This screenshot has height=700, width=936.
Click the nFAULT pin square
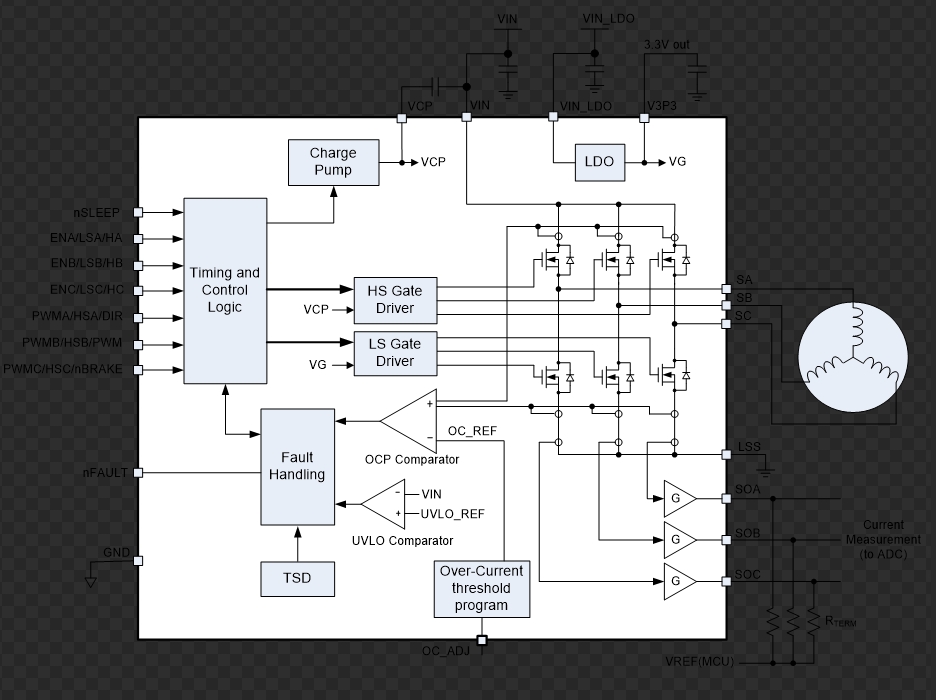point(139,472)
